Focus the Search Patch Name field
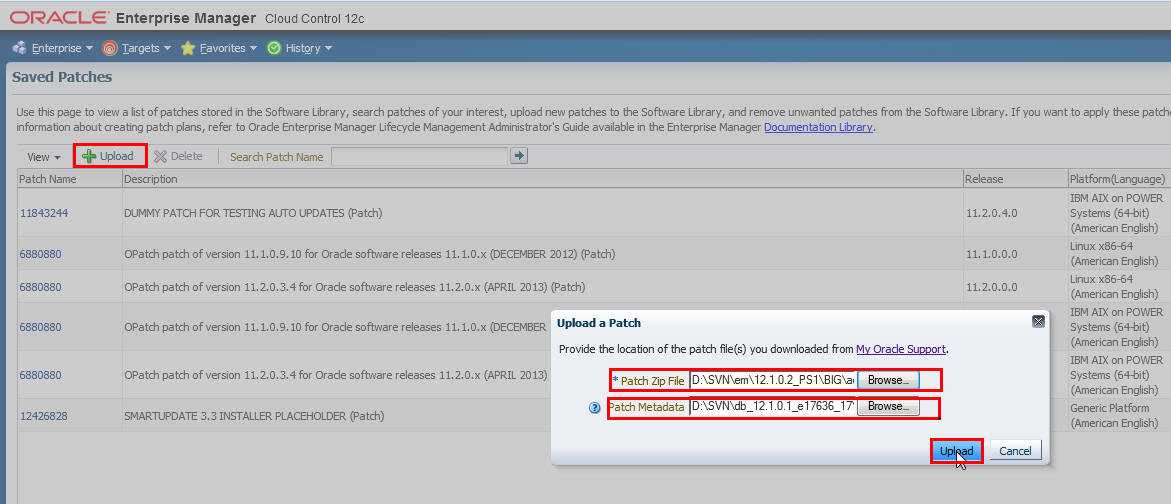Screen dimensions: 1171x504 420,156
